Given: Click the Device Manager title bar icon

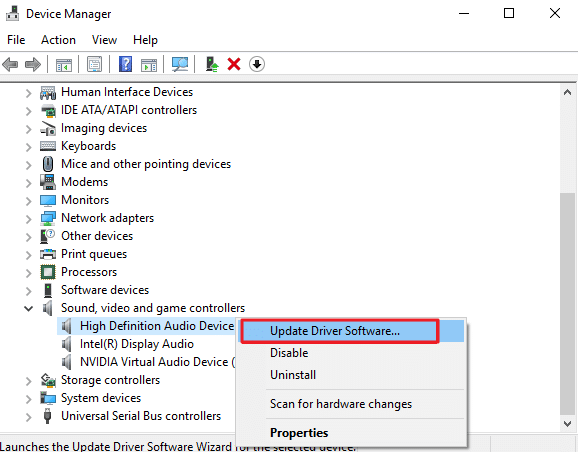Looking at the screenshot, I should 12,13.
